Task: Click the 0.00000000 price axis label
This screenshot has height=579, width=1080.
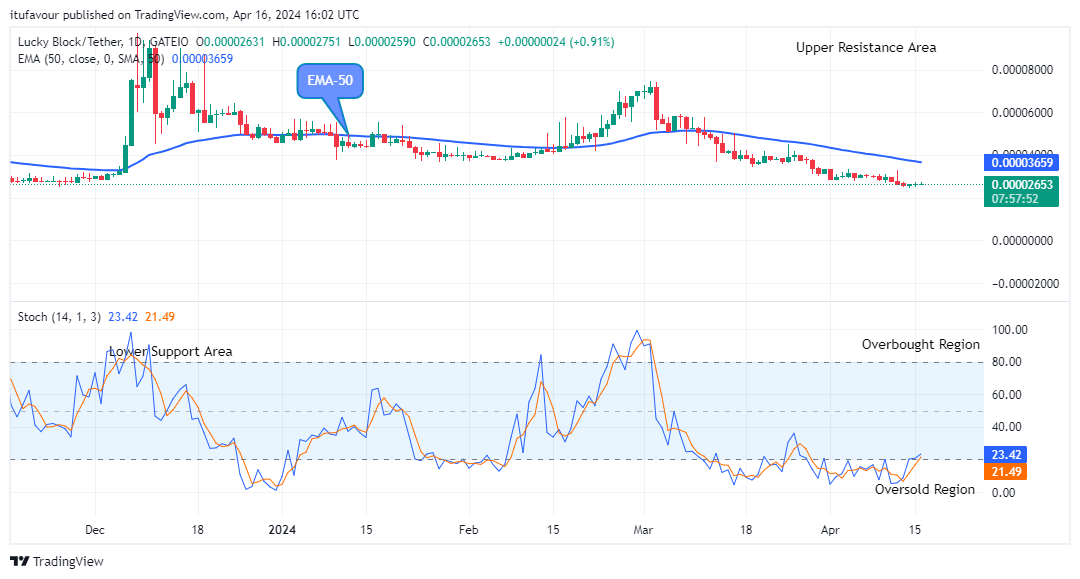Action: pos(1022,241)
